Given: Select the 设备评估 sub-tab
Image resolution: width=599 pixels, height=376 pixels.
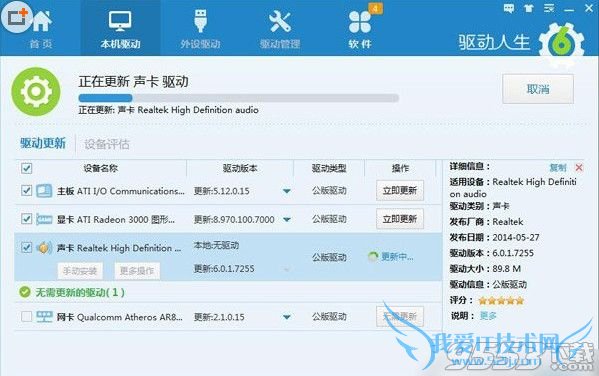Looking at the screenshot, I should pyautogui.click(x=107, y=144).
